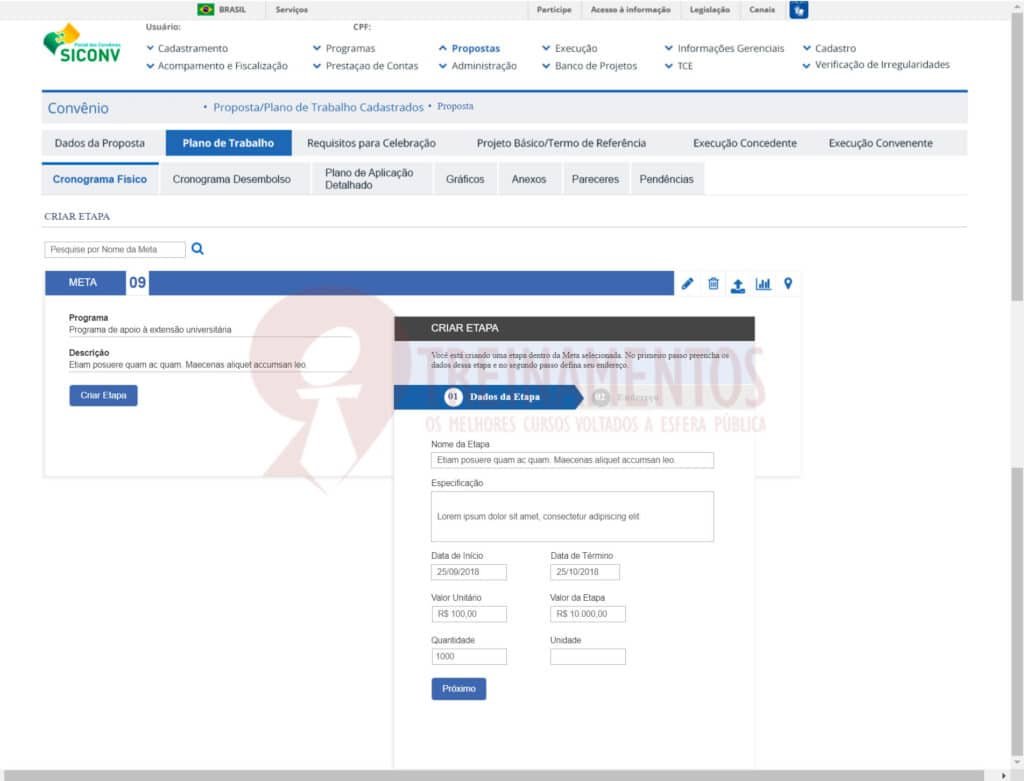Collapse the Propostas menu
The height and width of the screenshot is (781, 1024).
point(469,48)
